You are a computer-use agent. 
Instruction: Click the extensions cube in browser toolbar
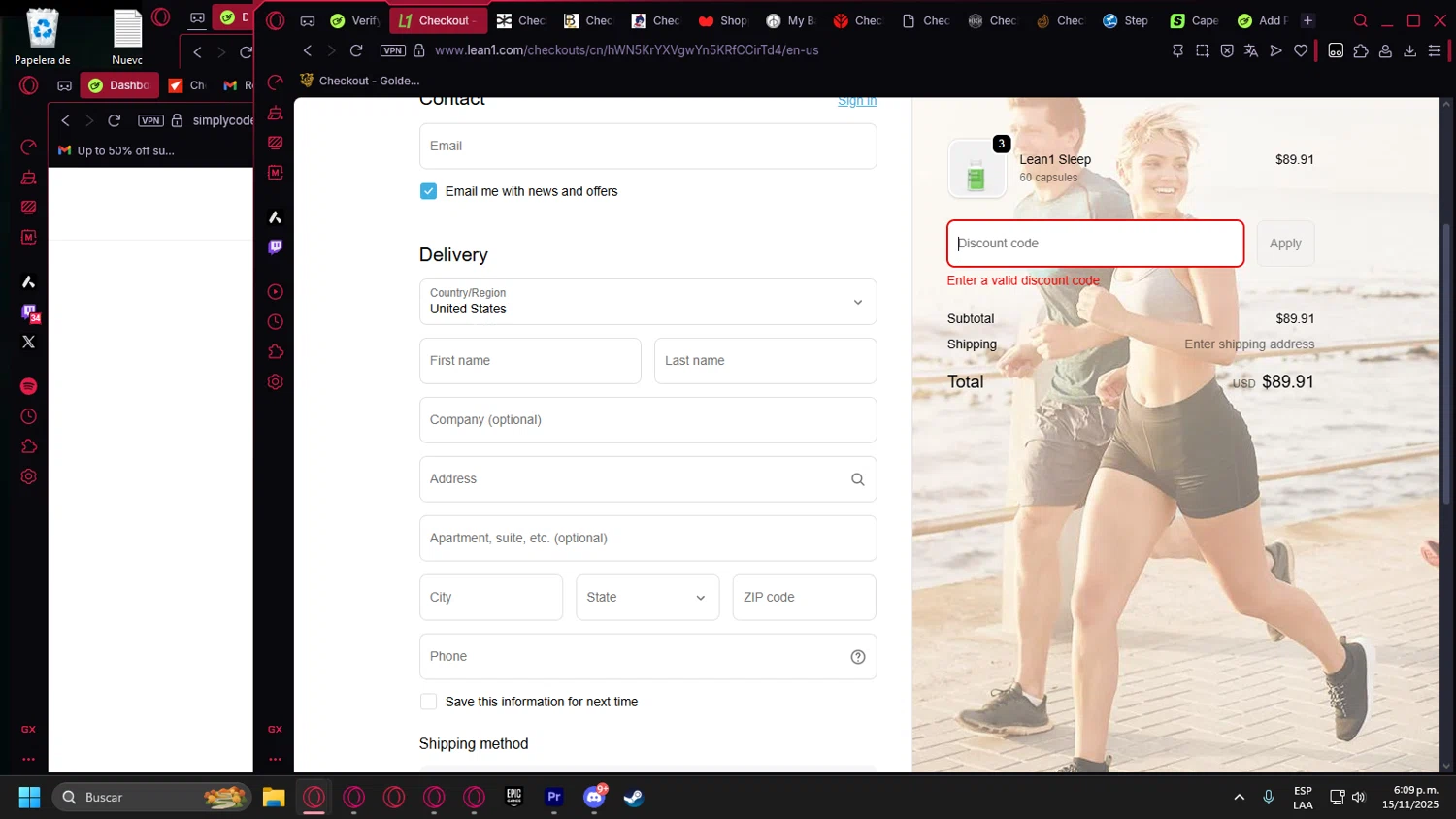click(1361, 50)
